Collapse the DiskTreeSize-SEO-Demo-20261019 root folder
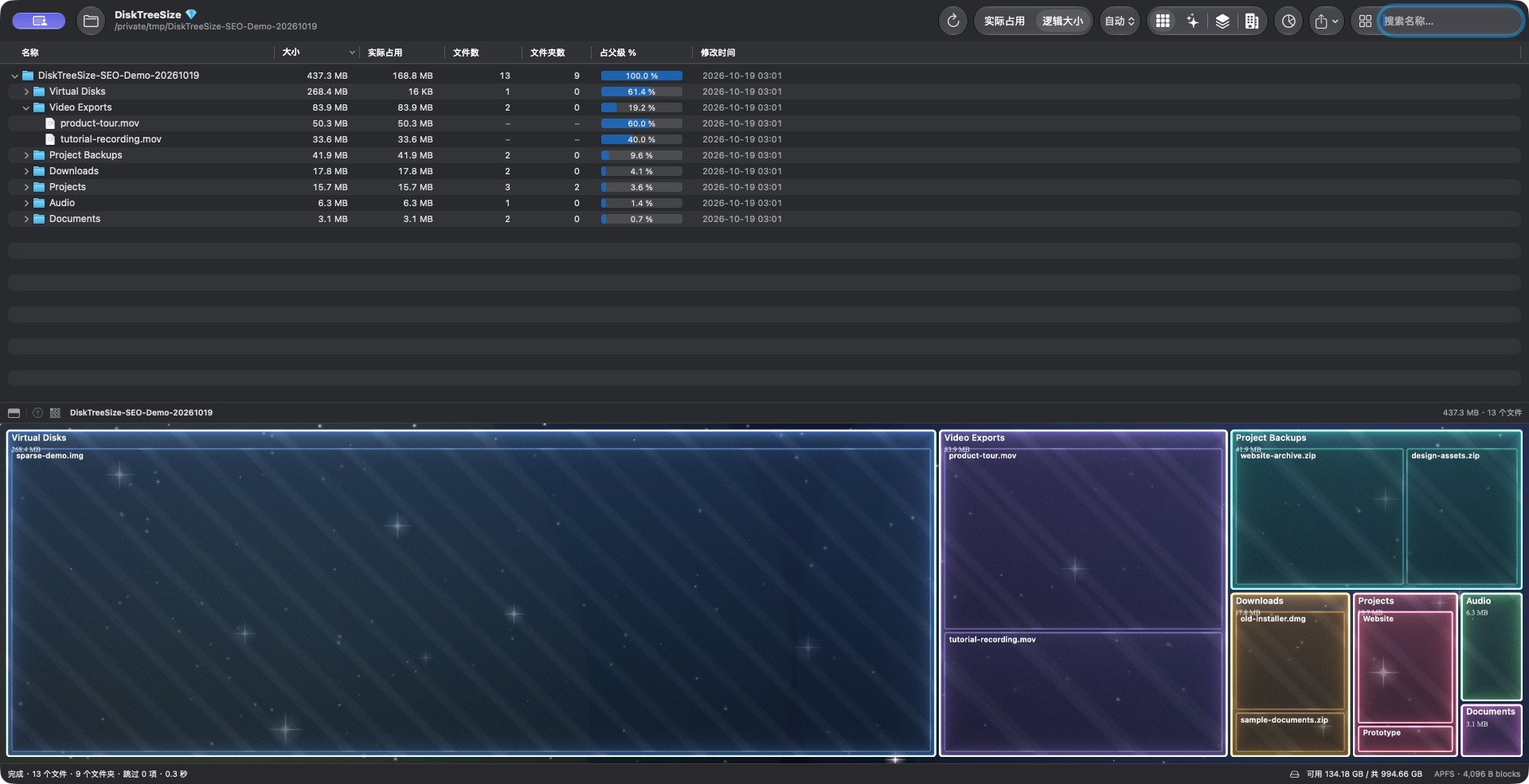1529x784 pixels. click(14, 76)
